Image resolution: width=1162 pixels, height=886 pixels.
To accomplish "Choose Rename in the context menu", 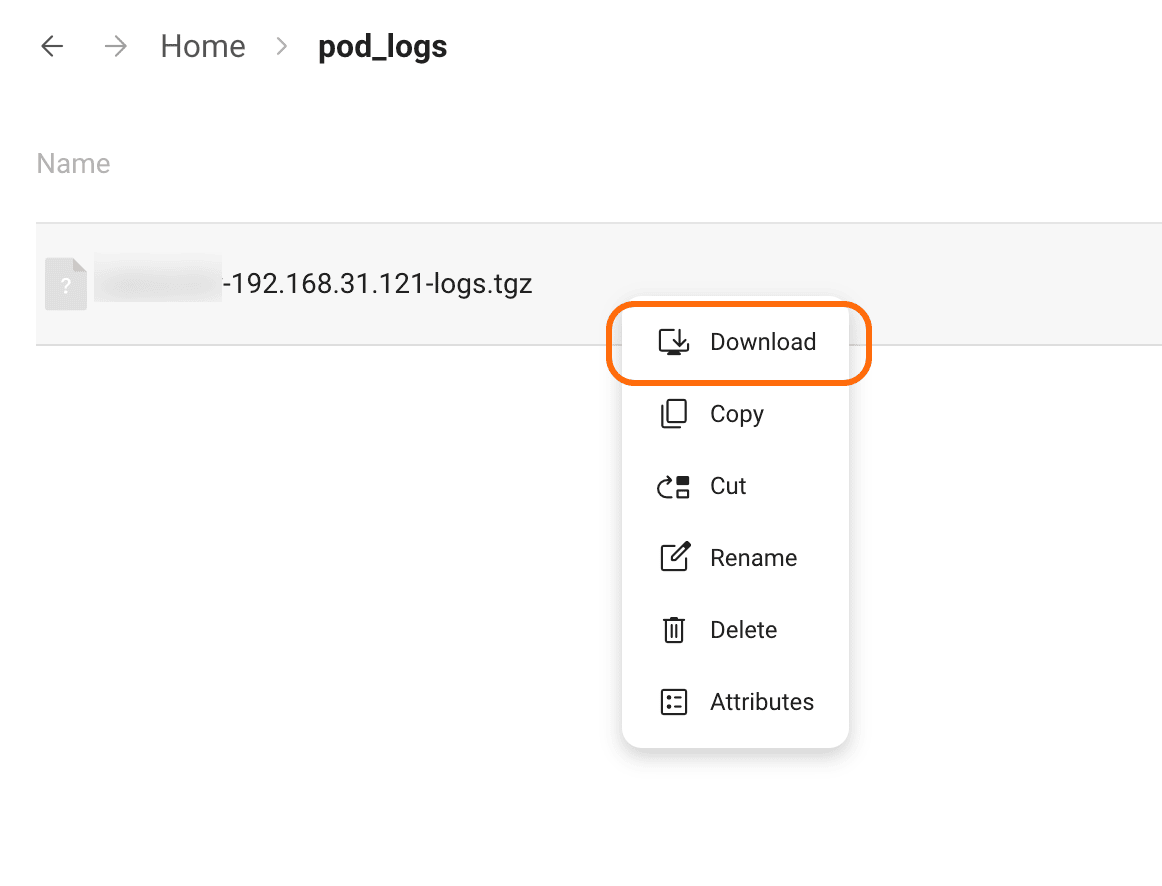I will tap(753, 557).
